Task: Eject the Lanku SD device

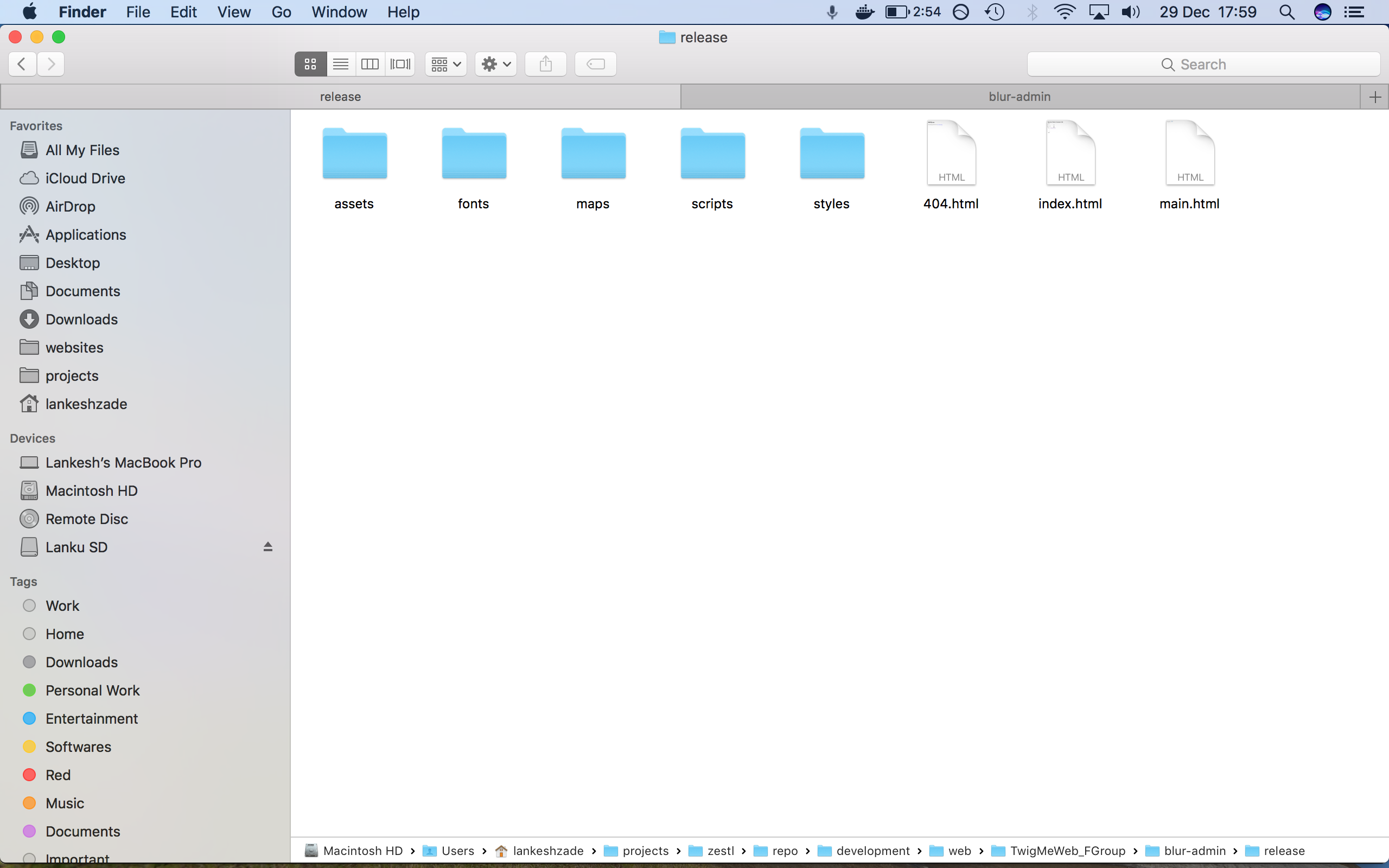Action: [267, 546]
